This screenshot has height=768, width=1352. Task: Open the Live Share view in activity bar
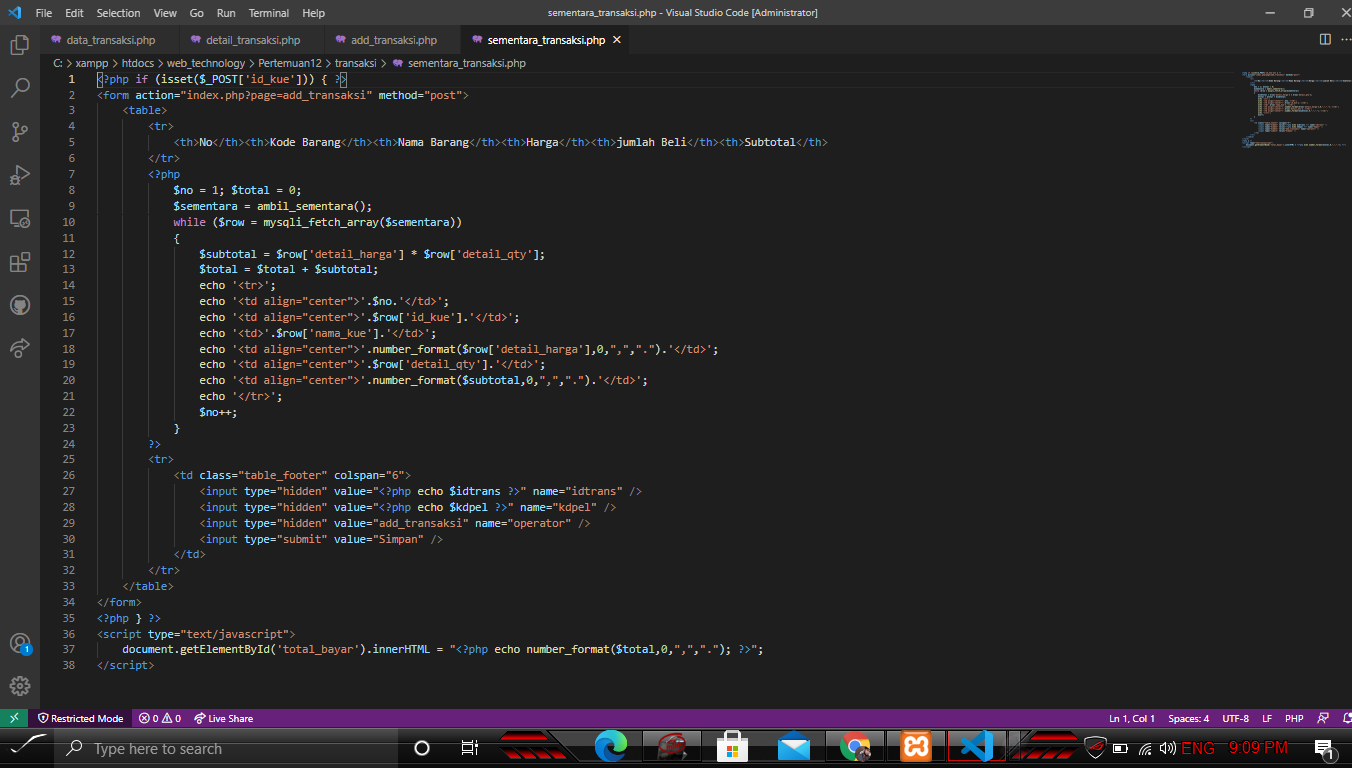click(x=20, y=348)
